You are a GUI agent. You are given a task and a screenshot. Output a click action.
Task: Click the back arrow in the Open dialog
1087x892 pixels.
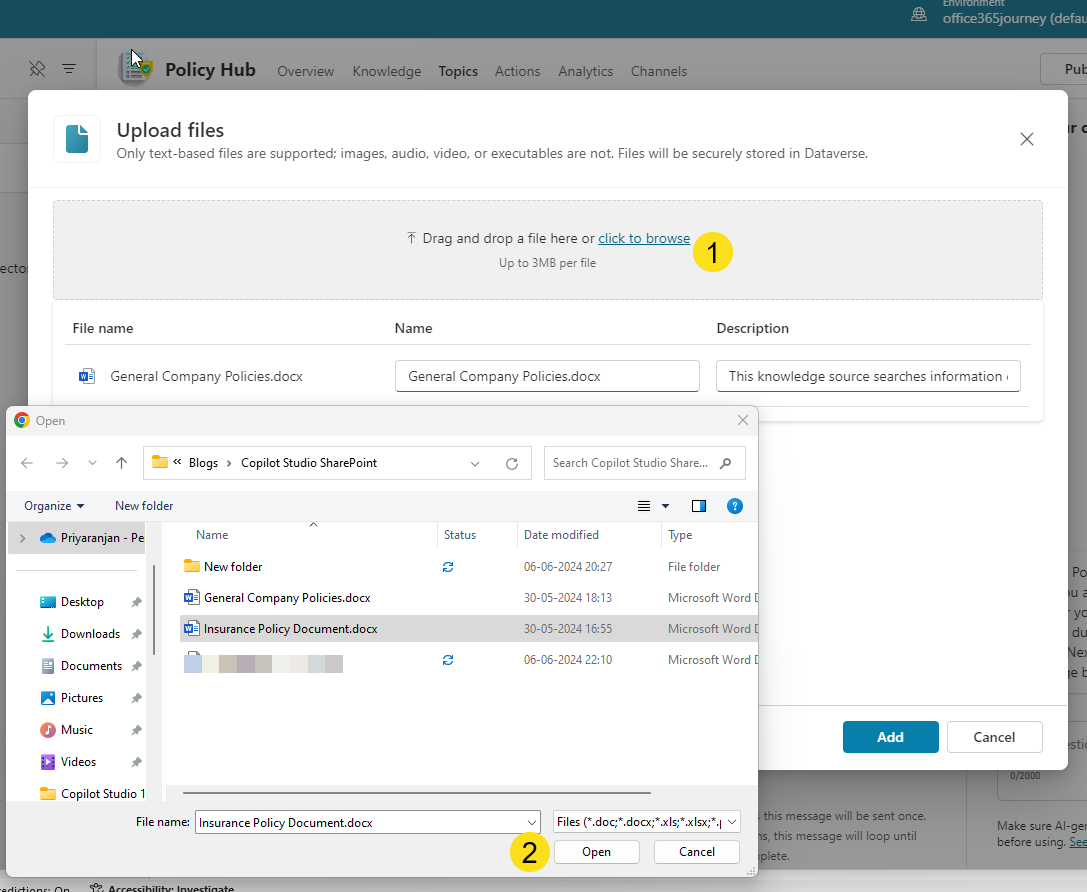click(x=27, y=462)
